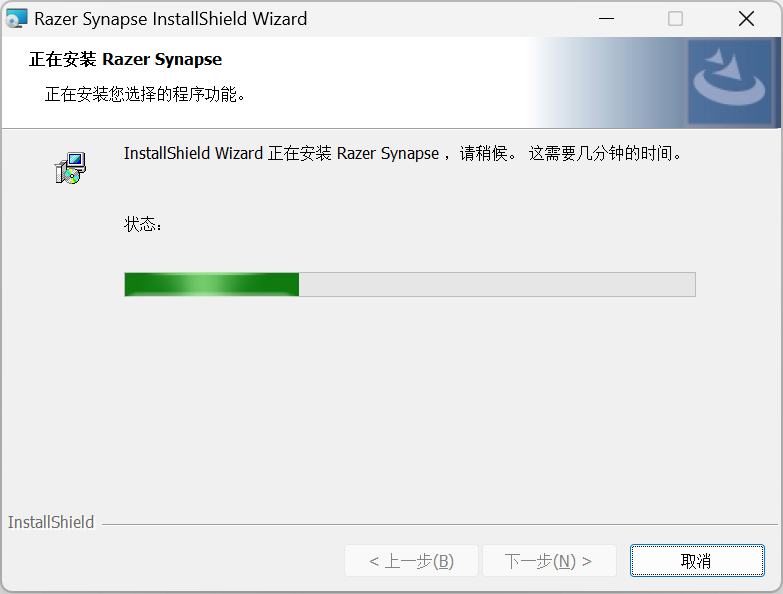Click the subtitle 正在安装您选择的程序功能
This screenshot has height=594, width=783.
[x=145, y=94]
